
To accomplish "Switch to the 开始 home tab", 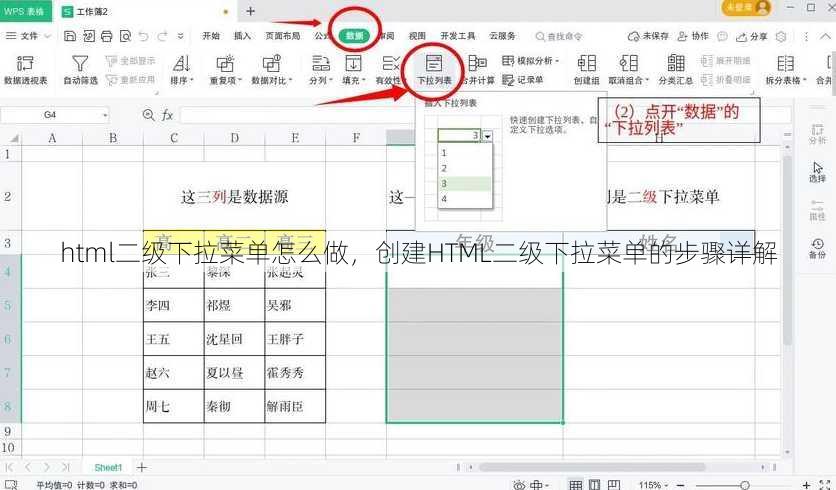I will pos(211,36).
